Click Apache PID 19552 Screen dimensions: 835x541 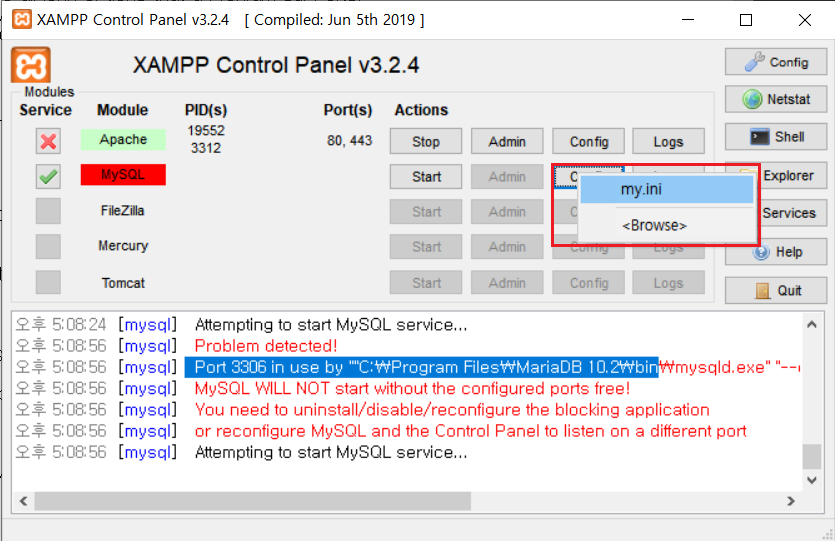(x=206, y=130)
